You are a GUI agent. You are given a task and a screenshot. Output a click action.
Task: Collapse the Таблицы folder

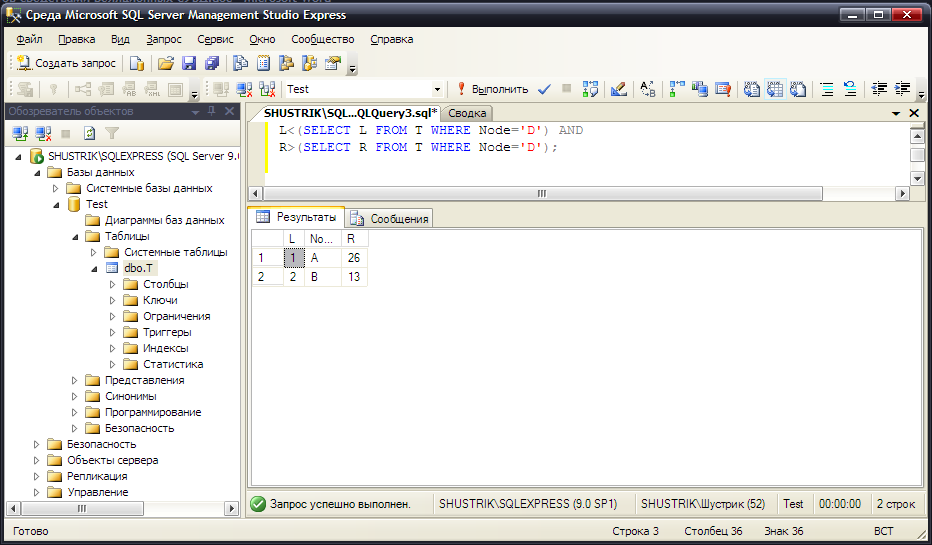click(75, 237)
